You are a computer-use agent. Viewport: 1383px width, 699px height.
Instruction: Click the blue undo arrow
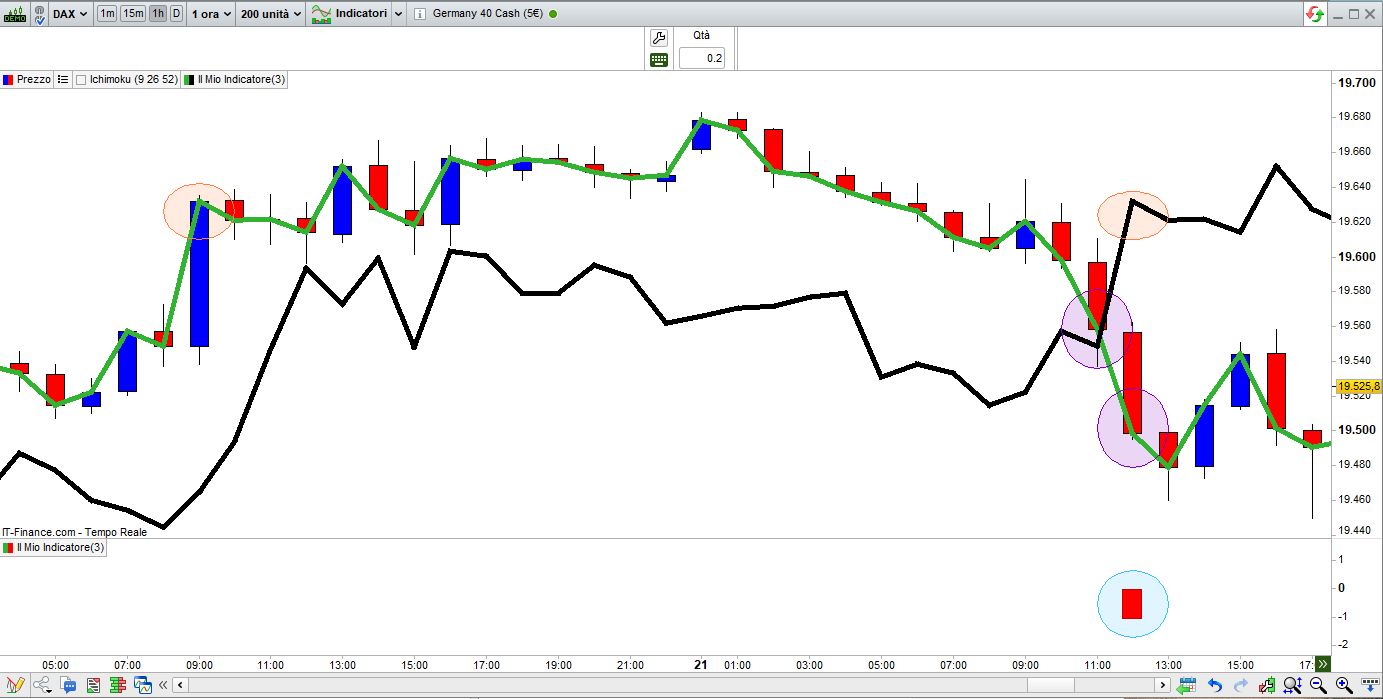click(x=1215, y=685)
